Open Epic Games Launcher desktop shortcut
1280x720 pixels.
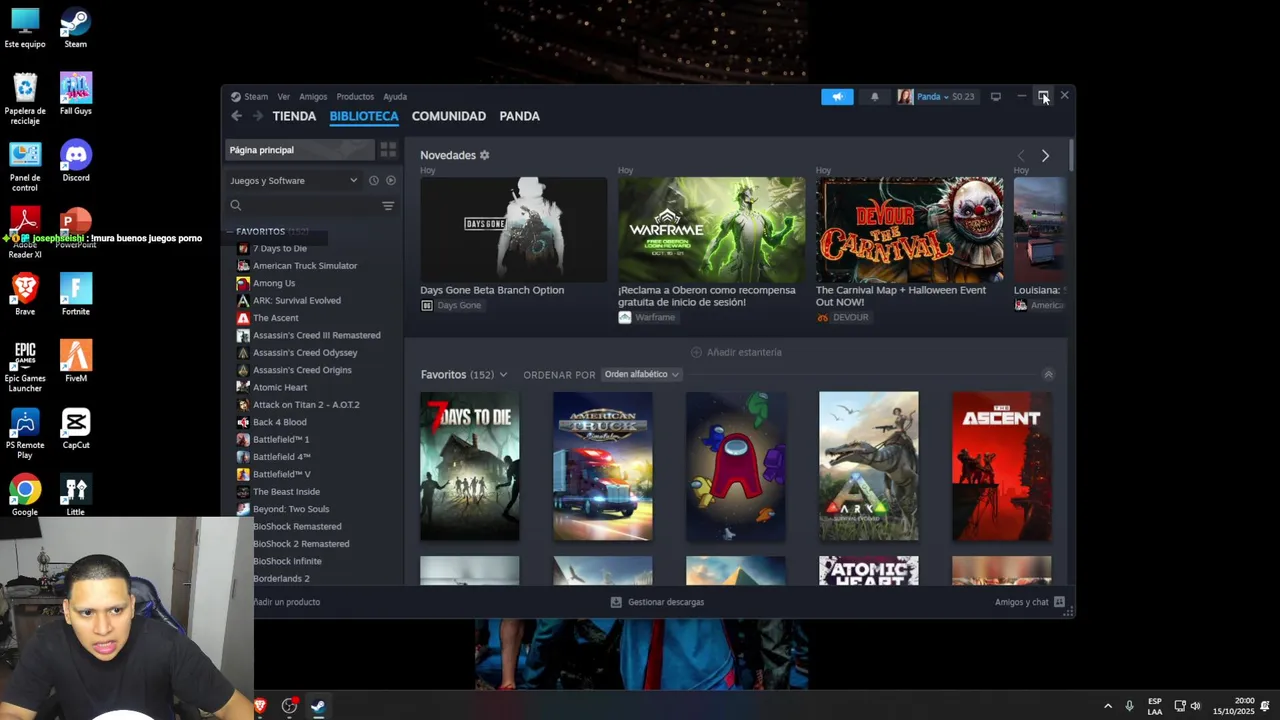click(25, 367)
